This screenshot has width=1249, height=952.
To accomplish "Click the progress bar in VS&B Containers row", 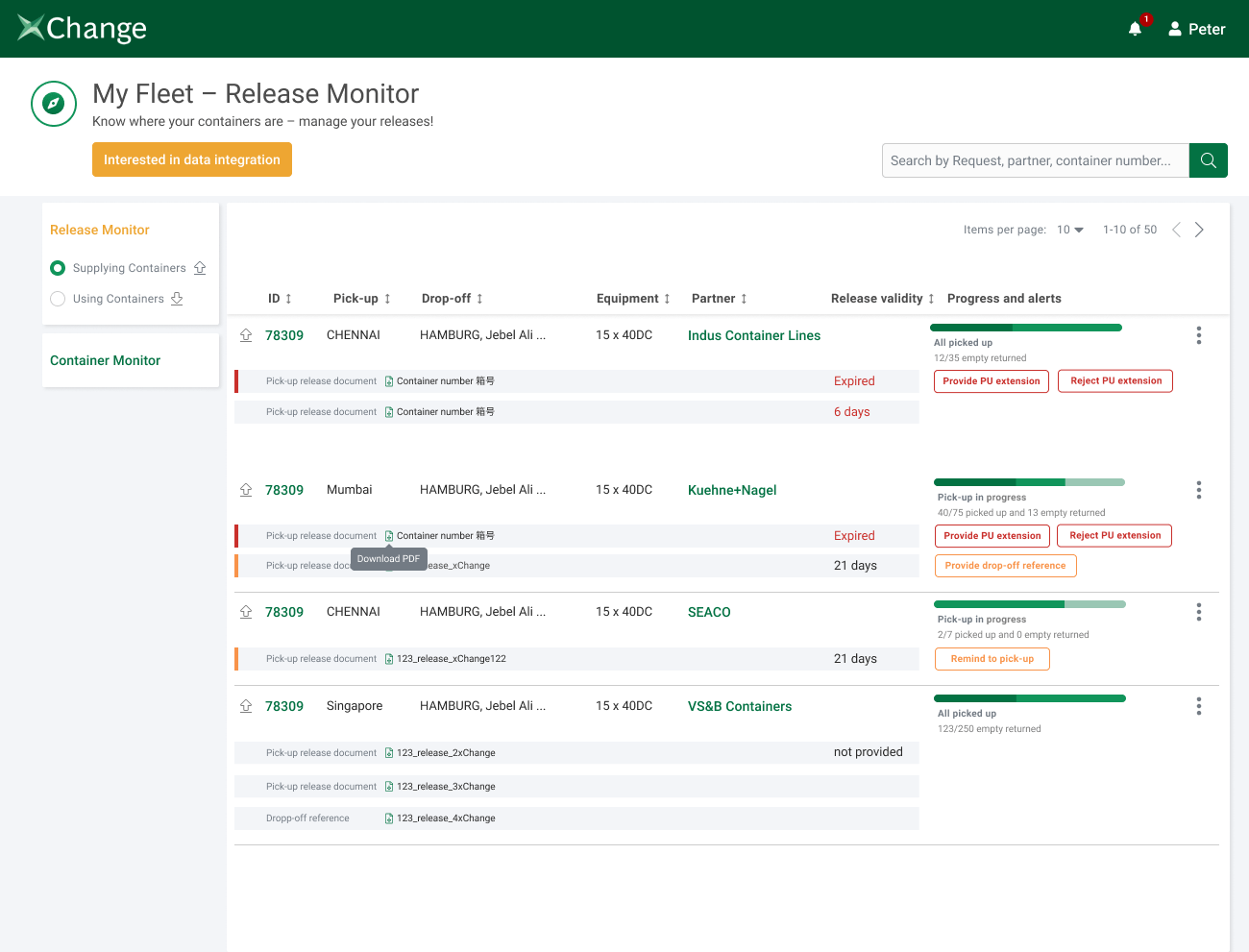I will click(1029, 698).
